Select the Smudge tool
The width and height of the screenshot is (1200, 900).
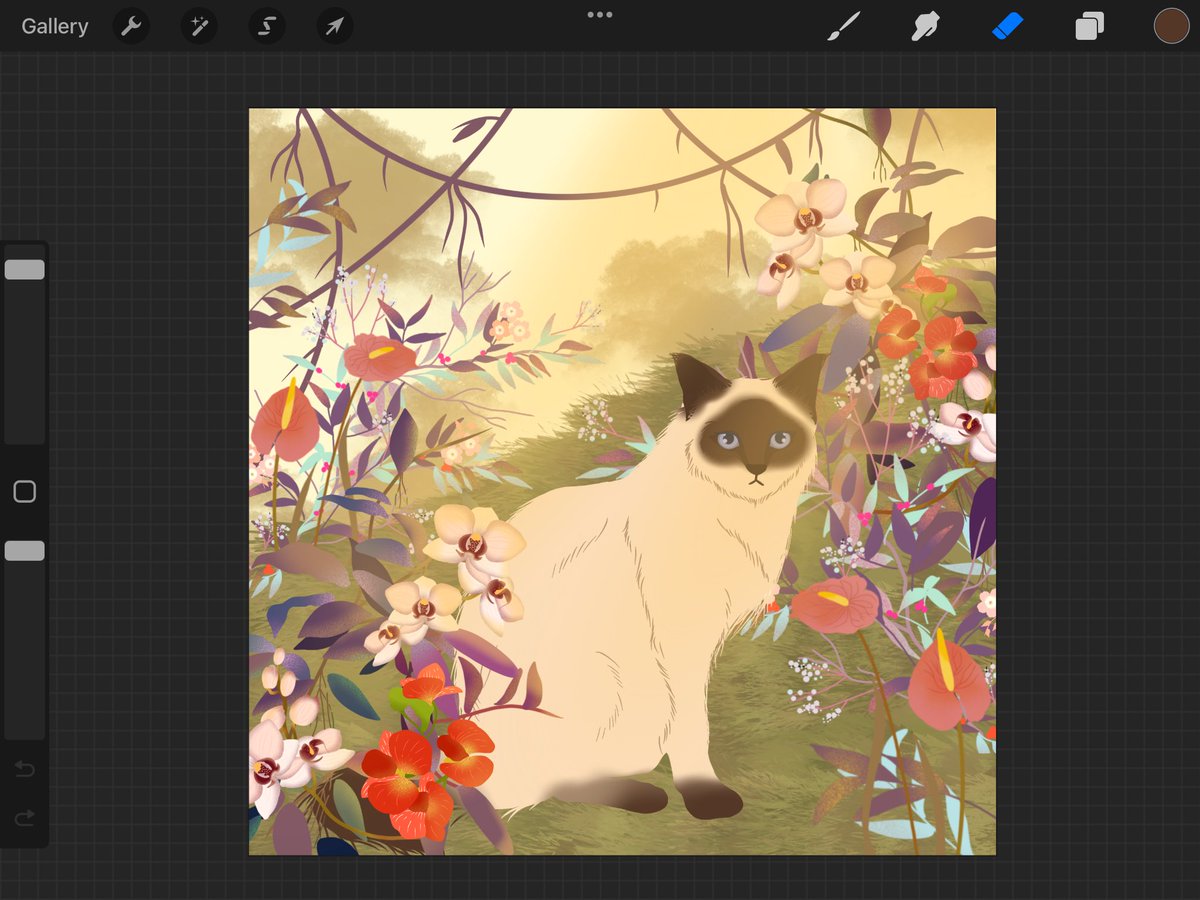(x=926, y=26)
